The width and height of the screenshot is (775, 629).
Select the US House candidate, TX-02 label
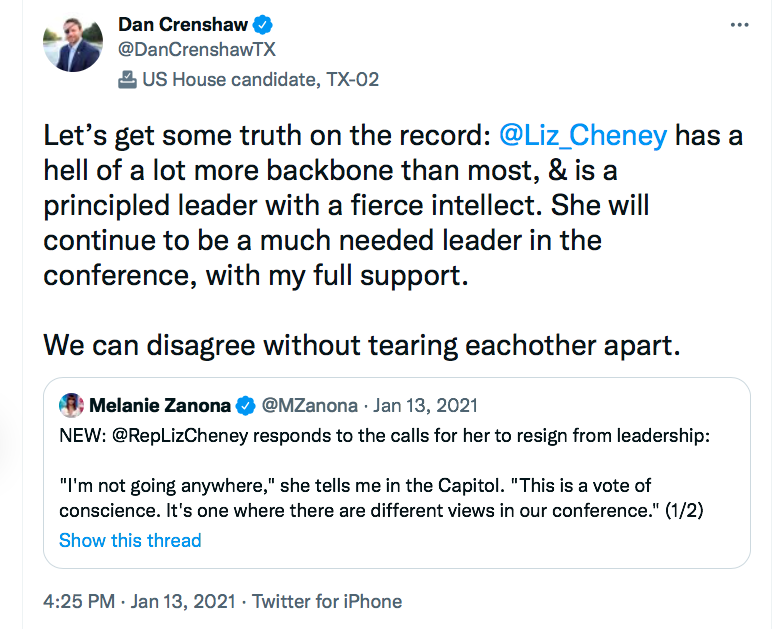point(261,79)
